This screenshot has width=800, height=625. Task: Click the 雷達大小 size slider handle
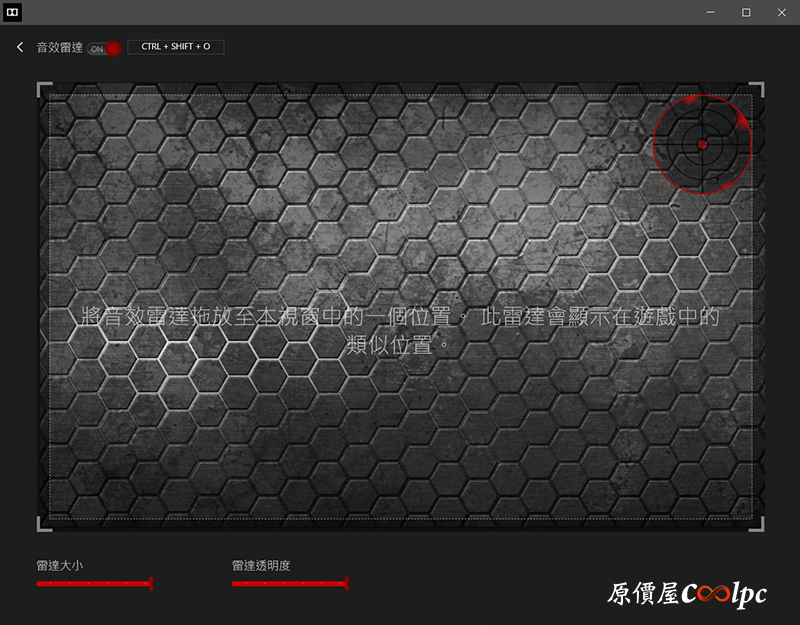point(151,583)
